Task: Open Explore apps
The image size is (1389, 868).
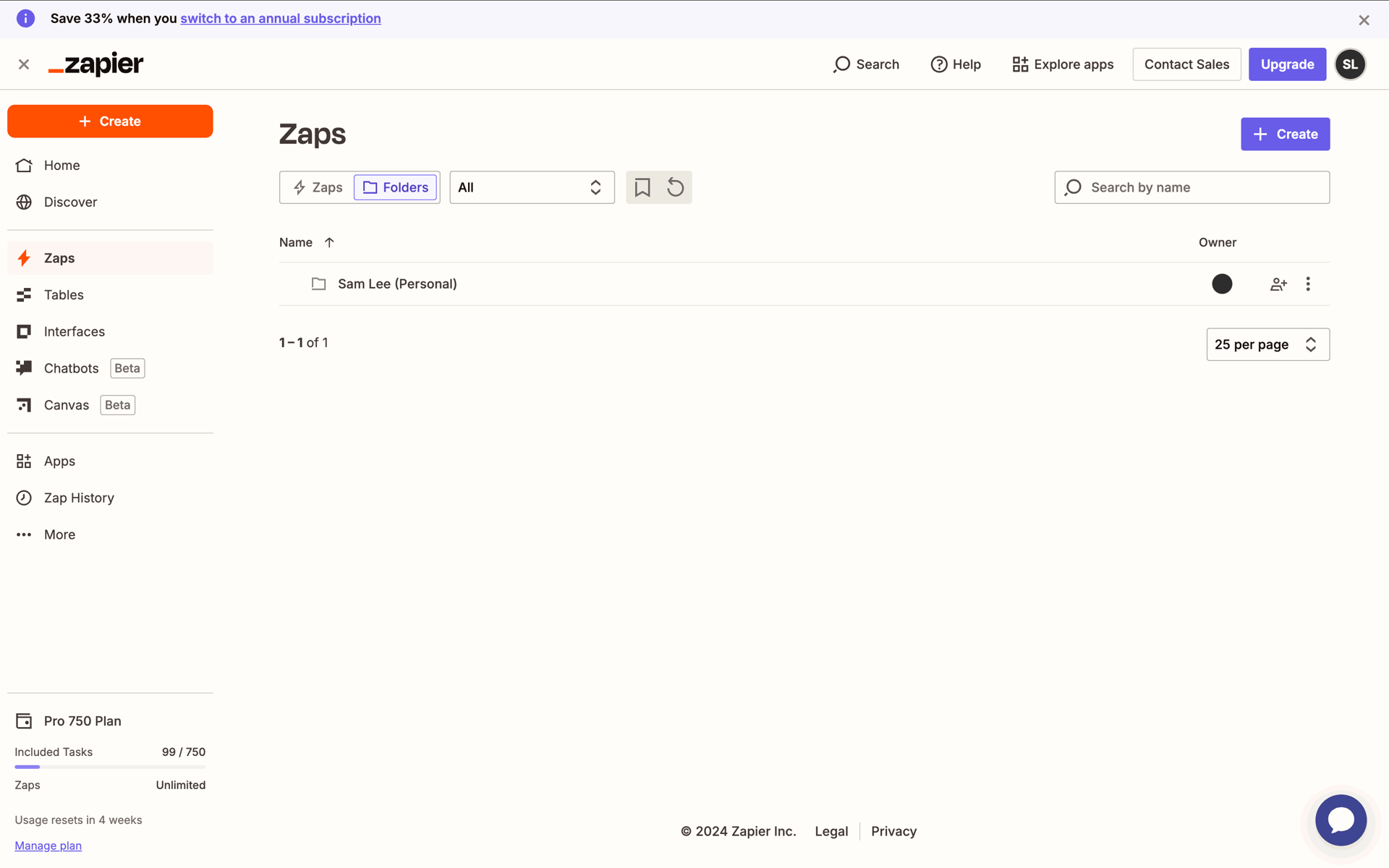Action: [1063, 64]
